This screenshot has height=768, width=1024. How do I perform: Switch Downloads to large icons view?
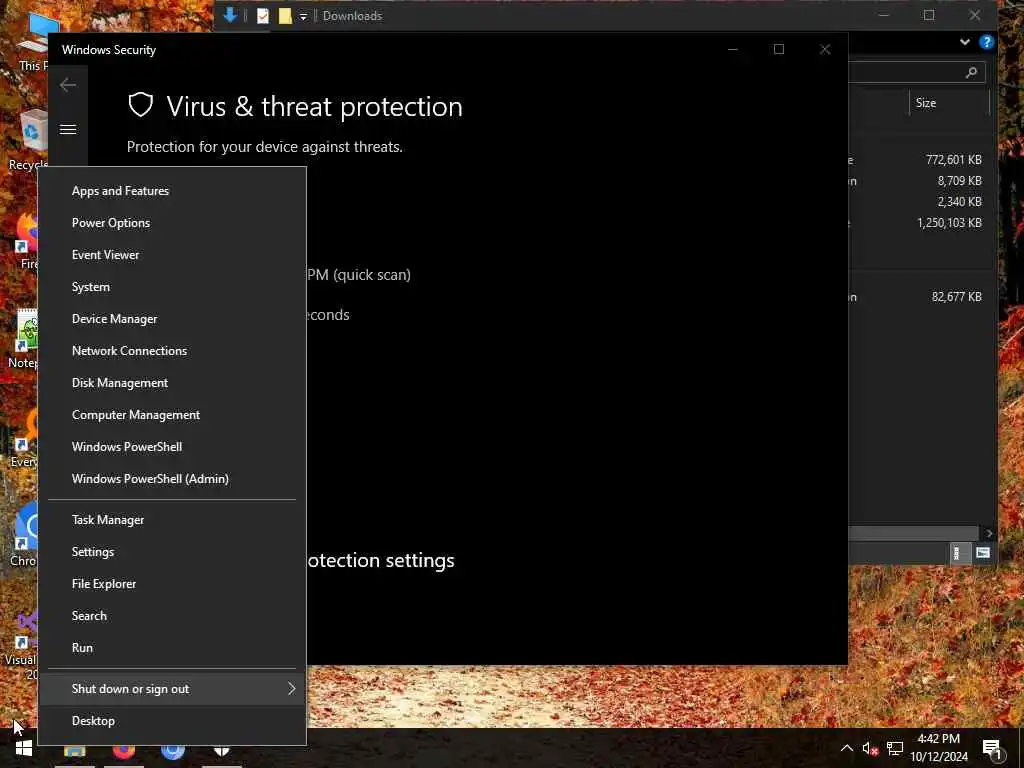coord(982,553)
